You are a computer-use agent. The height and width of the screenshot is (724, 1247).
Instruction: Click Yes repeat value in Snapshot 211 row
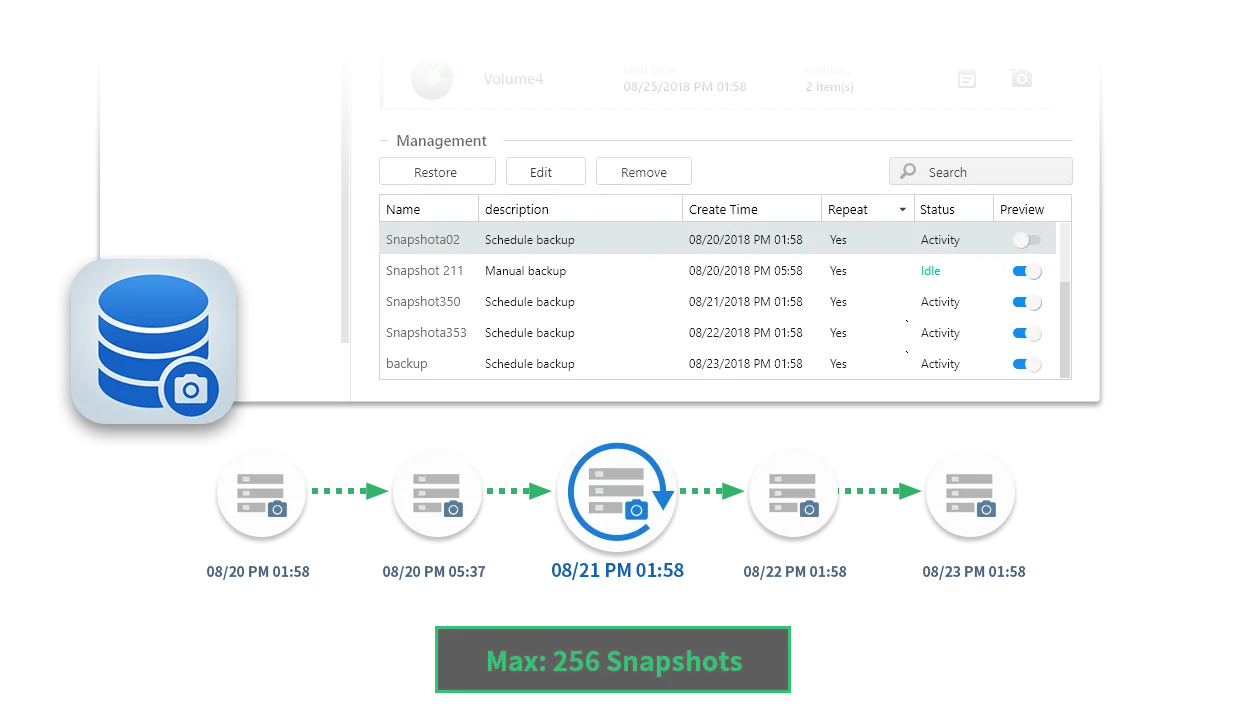[838, 271]
